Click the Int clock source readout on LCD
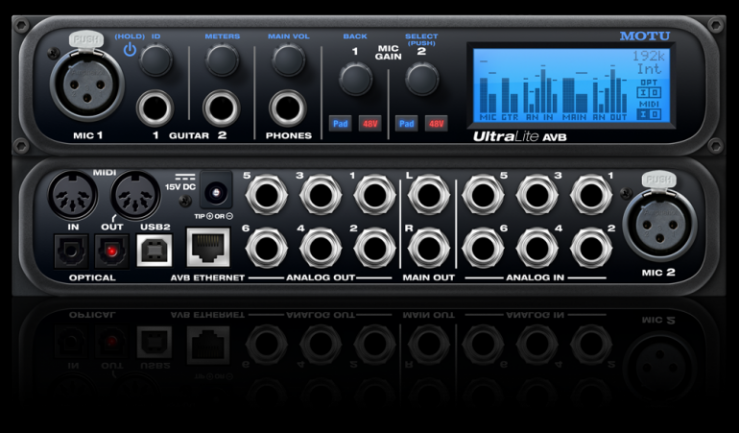The height and width of the screenshot is (433, 739). [651, 69]
